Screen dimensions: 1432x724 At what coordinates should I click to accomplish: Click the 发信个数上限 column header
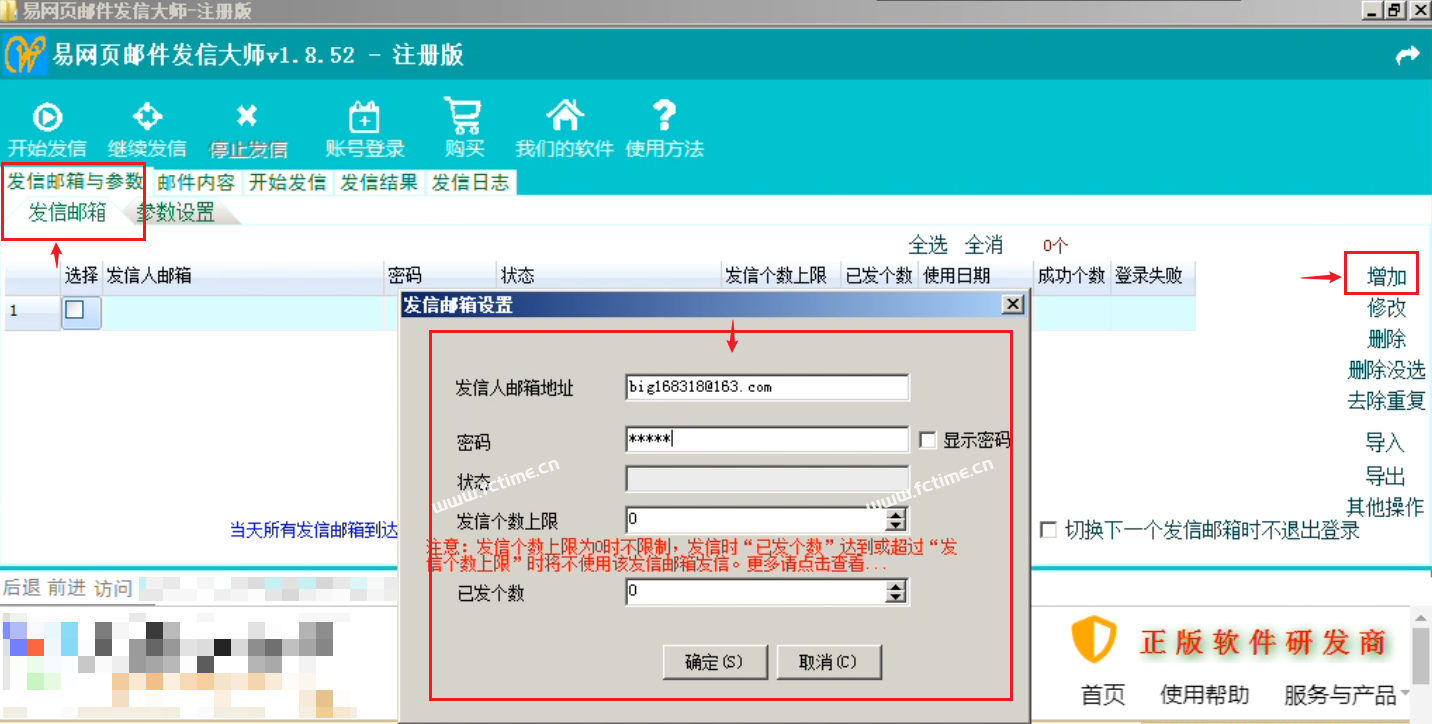tap(781, 276)
